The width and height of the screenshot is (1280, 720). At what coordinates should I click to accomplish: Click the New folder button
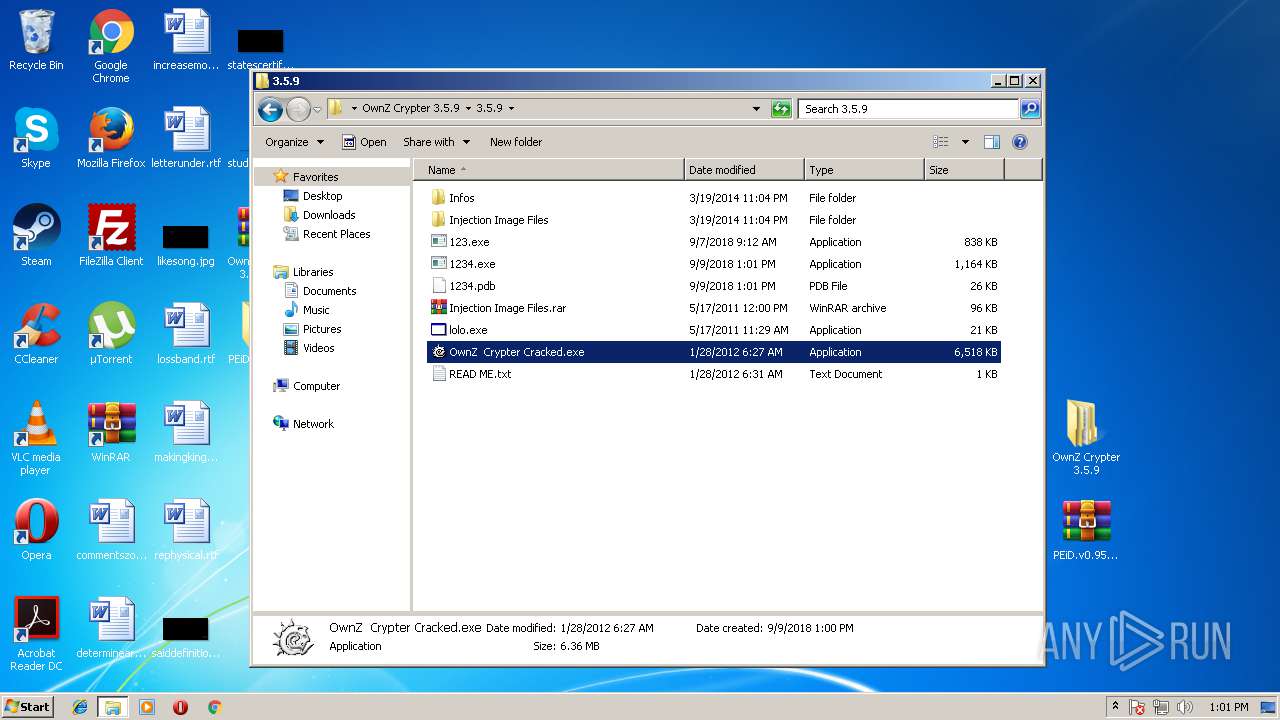[516, 142]
